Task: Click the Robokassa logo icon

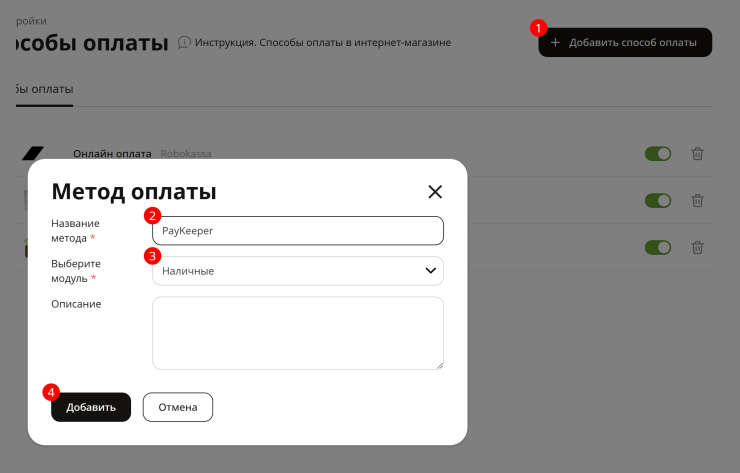Action: click(x=33, y=153)
